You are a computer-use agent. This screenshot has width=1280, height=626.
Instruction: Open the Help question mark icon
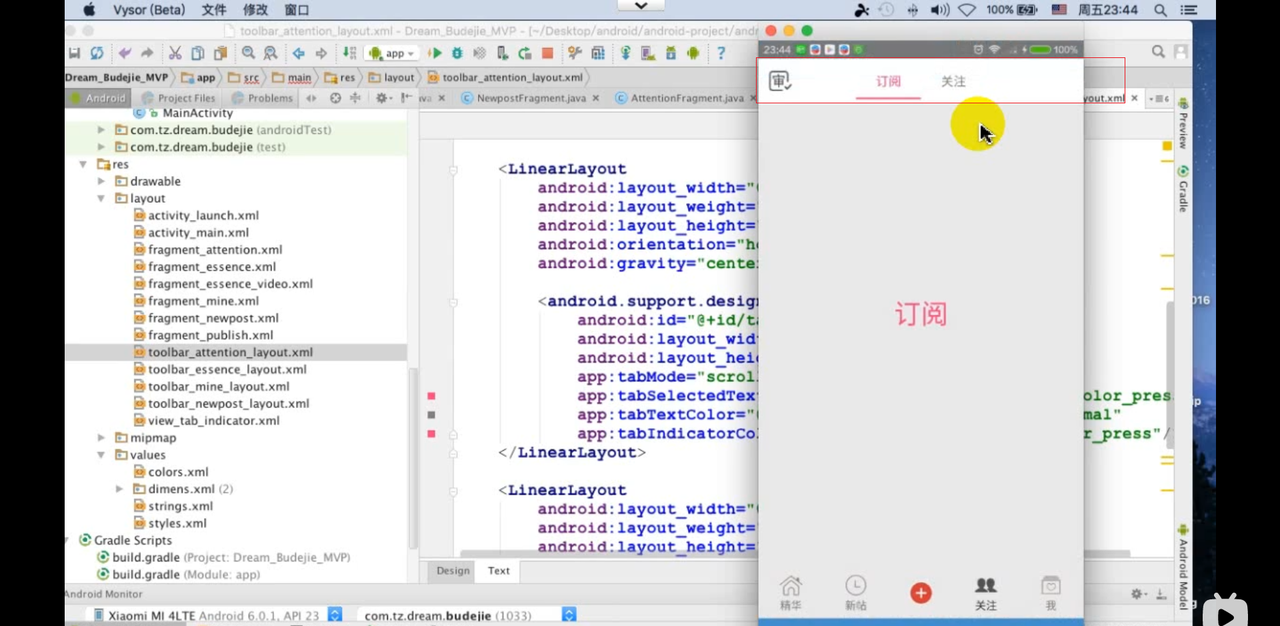720,53
